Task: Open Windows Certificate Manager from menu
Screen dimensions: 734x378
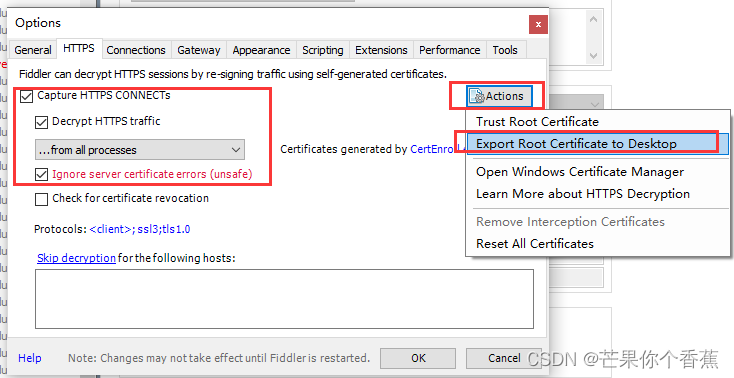Action: coord(597,172)
